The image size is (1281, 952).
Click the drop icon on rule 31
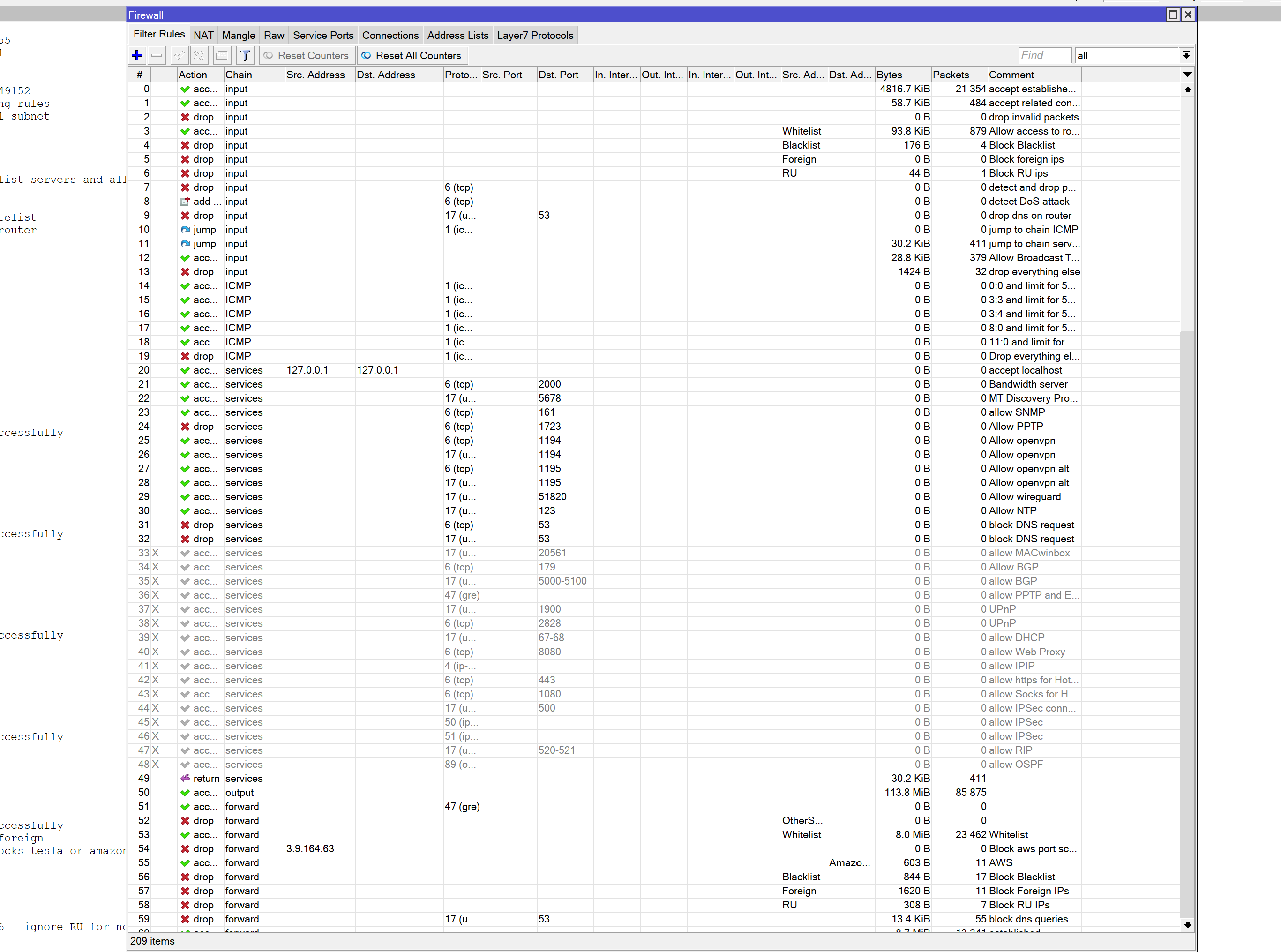[185, 525]
